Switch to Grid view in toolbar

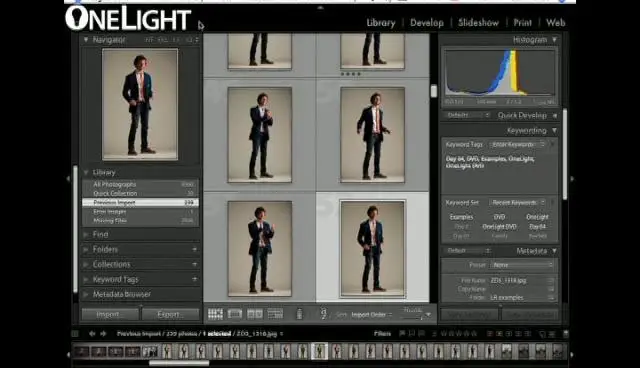coord(216,314)
